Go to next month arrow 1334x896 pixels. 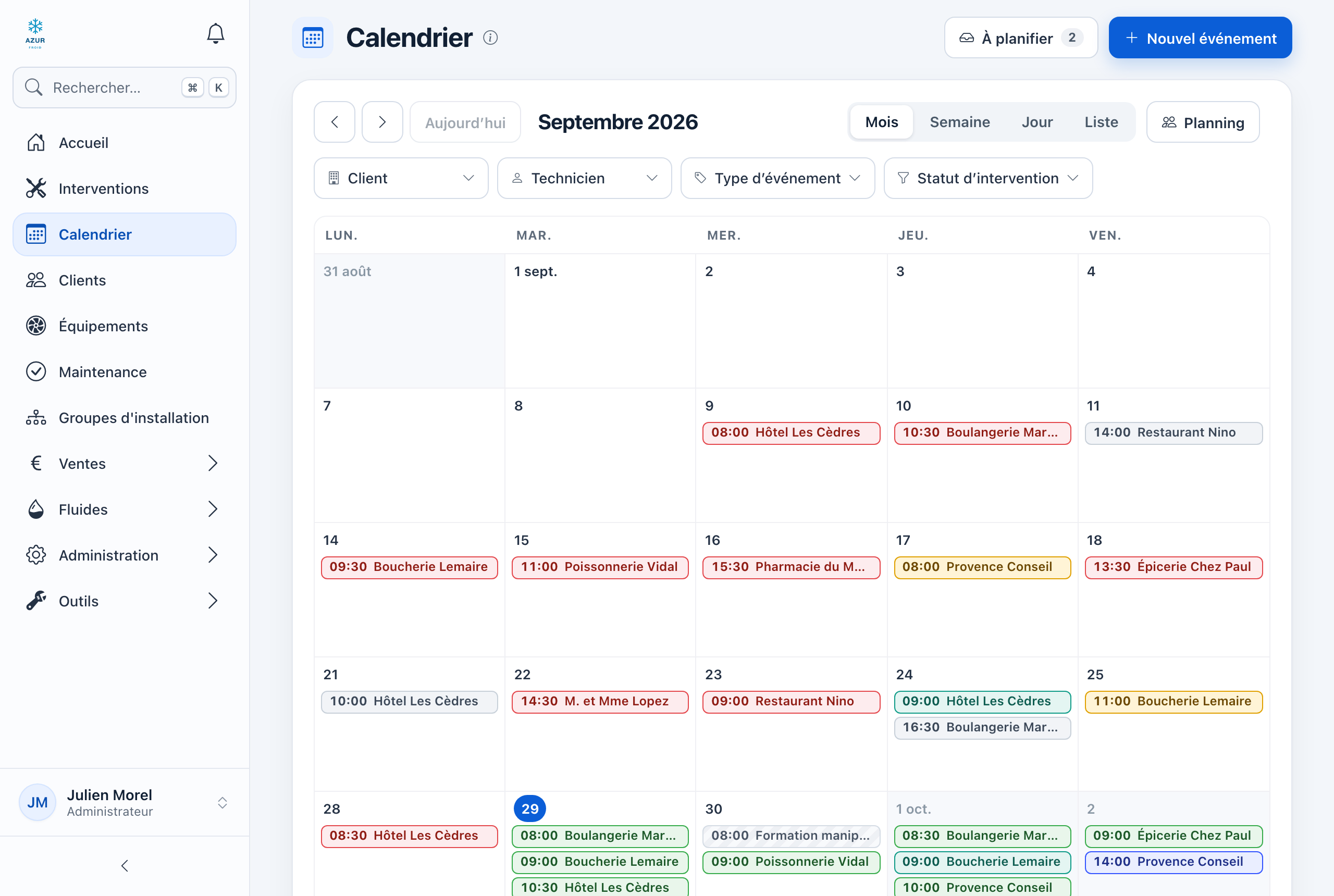point(382,122)
